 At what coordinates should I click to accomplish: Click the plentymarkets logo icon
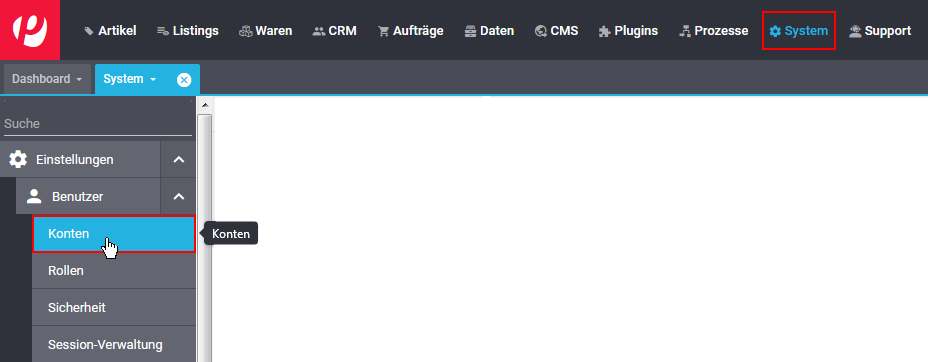tap(30, 30)
